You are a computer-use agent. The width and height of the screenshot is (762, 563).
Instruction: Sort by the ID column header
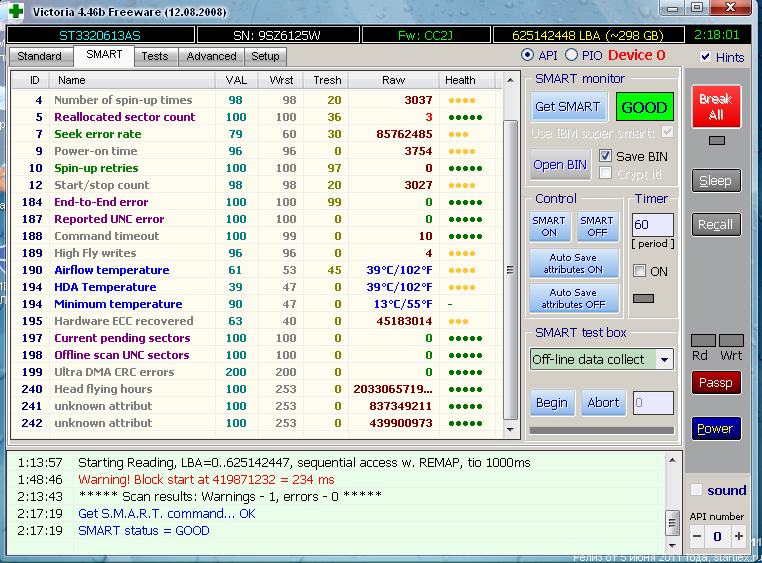click(x=30, y=80)
